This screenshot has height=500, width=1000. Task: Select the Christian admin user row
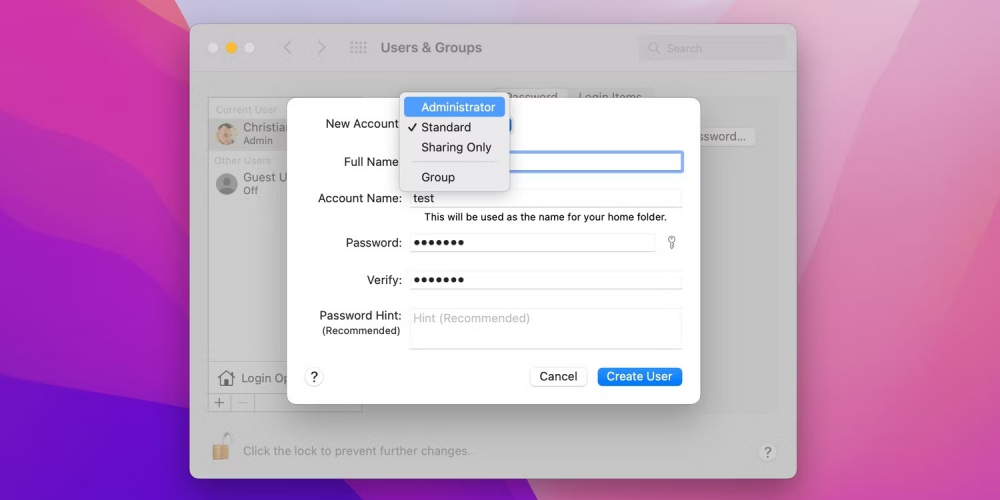coord(249,134)
